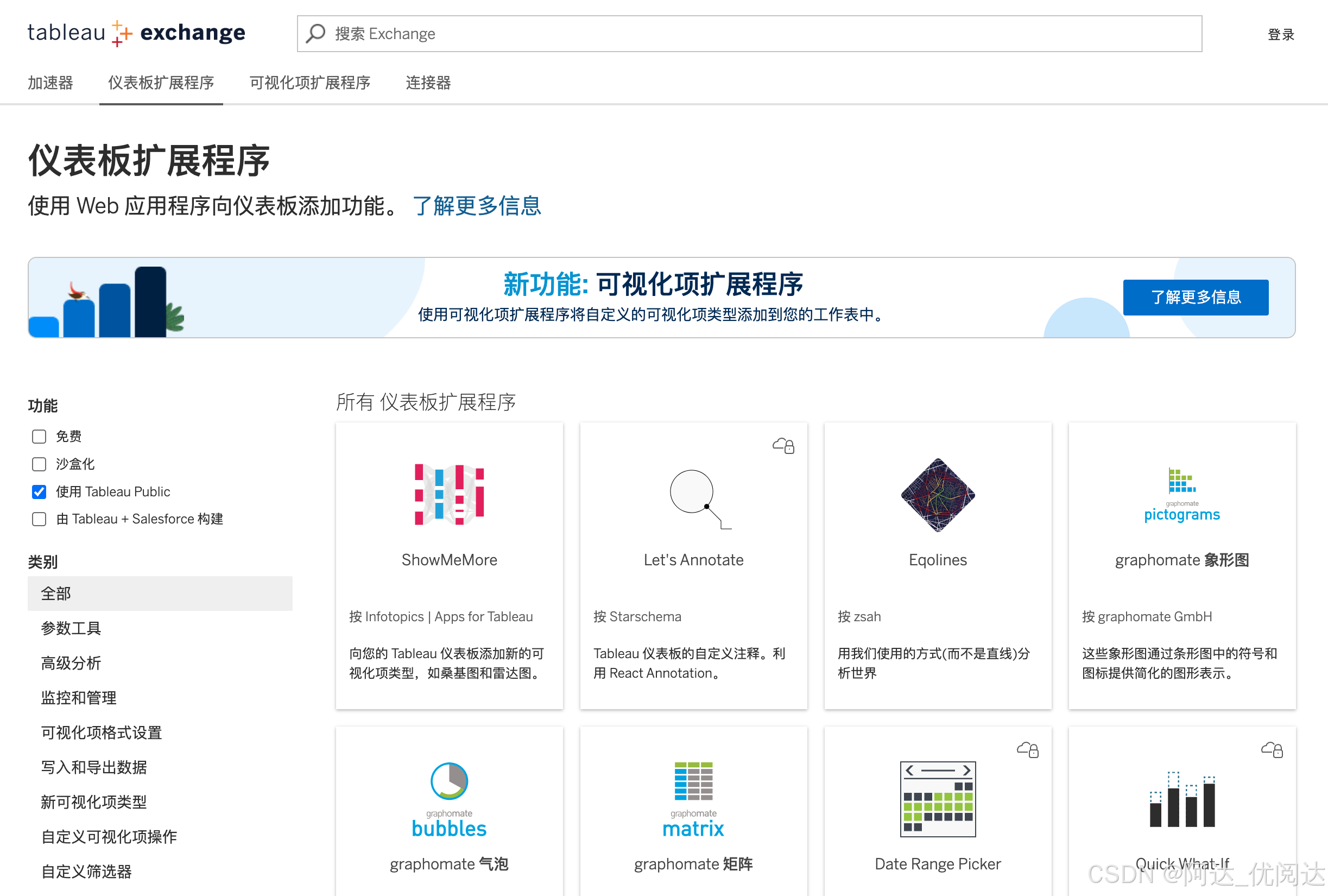Open the graphomate 矩阵 title link
Screen dimensions: 1328x896
click(x=693, y=864)
